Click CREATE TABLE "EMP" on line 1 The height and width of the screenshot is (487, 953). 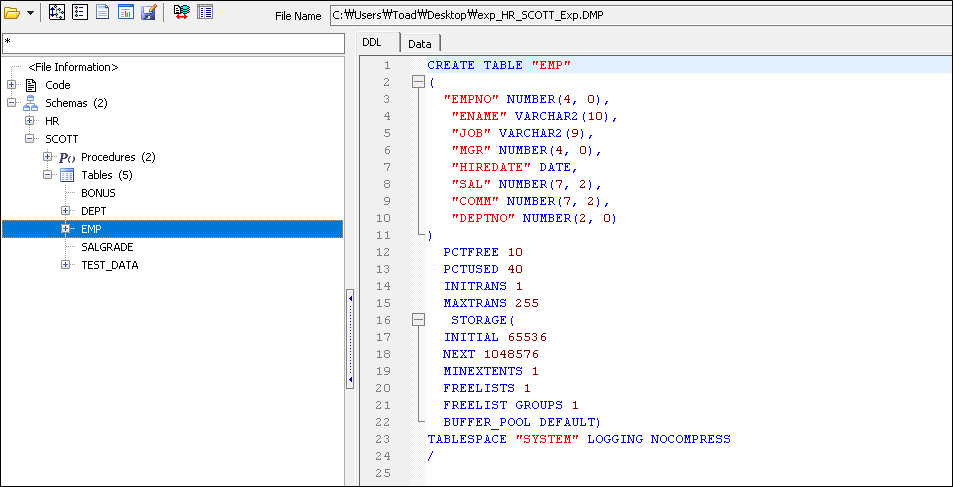tap(499, 65)
